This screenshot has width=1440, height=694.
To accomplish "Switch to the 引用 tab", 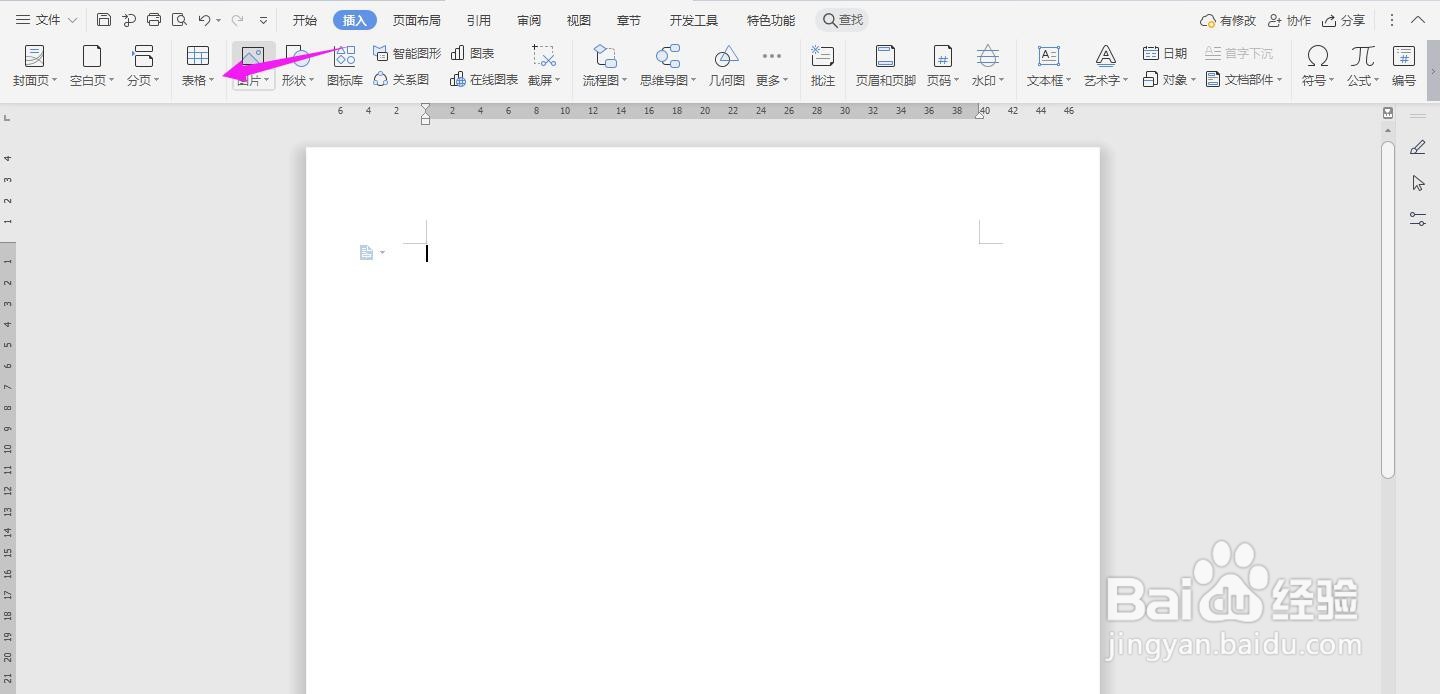I will [478, 20].
